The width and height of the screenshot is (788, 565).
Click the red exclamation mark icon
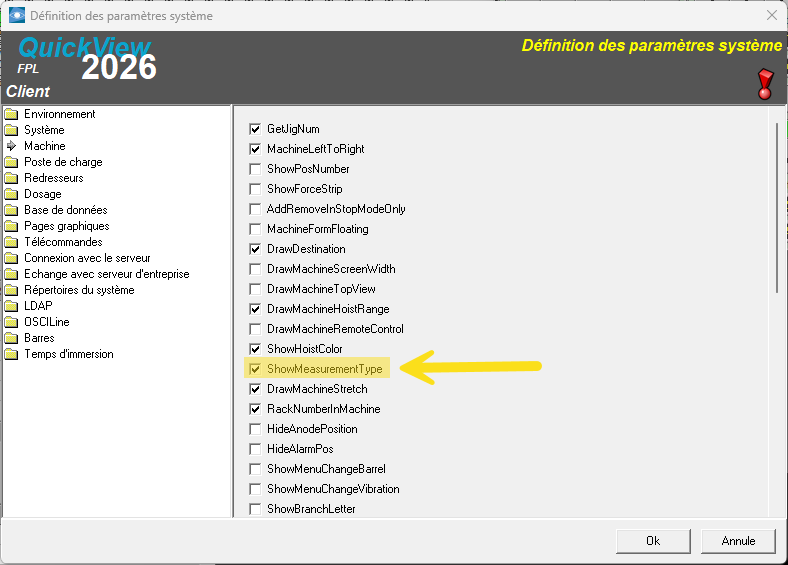[x=766, y=84]
